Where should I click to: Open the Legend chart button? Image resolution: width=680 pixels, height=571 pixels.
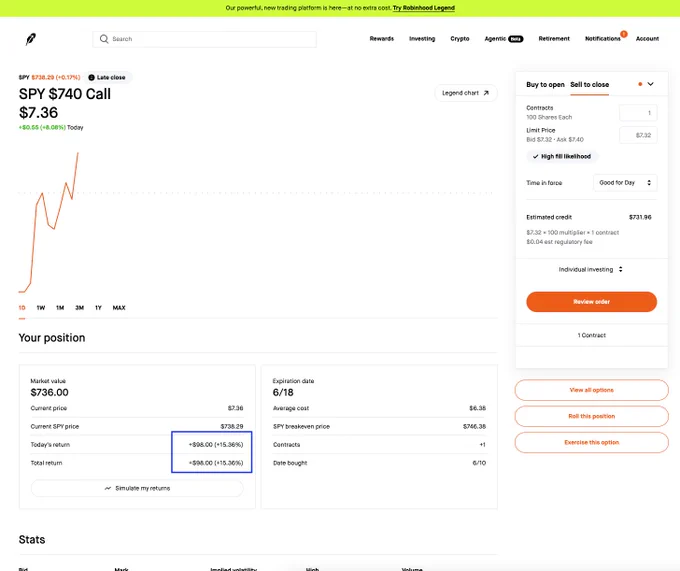[466, 93]
